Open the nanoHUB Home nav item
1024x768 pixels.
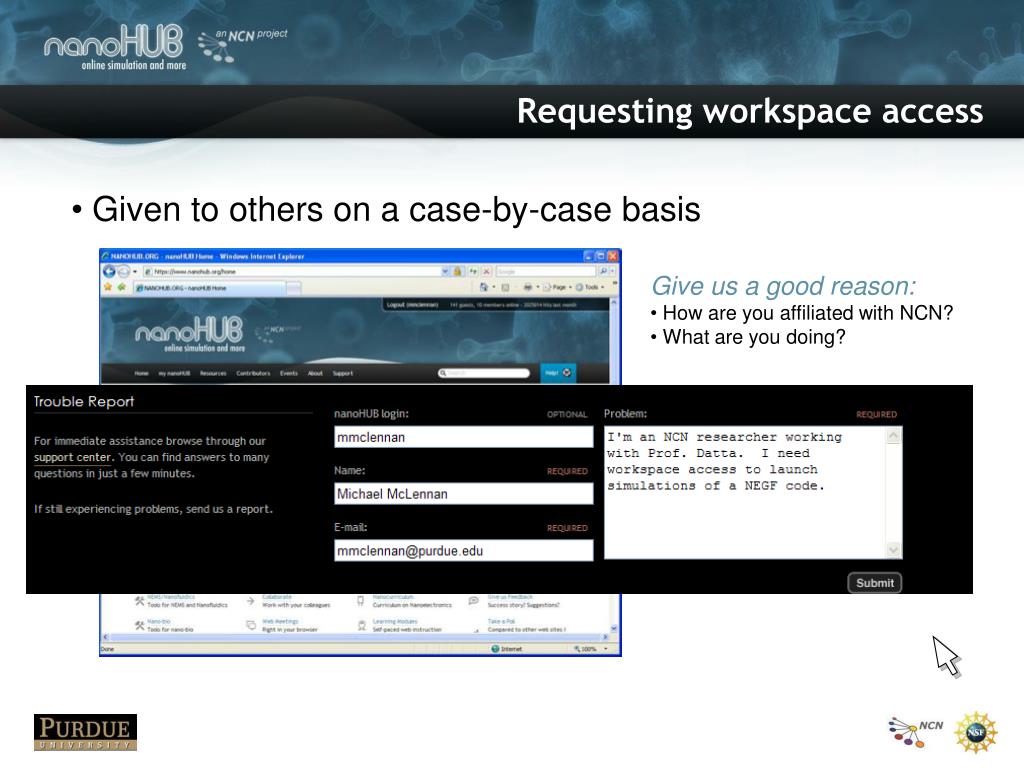[x=142, y=374]
